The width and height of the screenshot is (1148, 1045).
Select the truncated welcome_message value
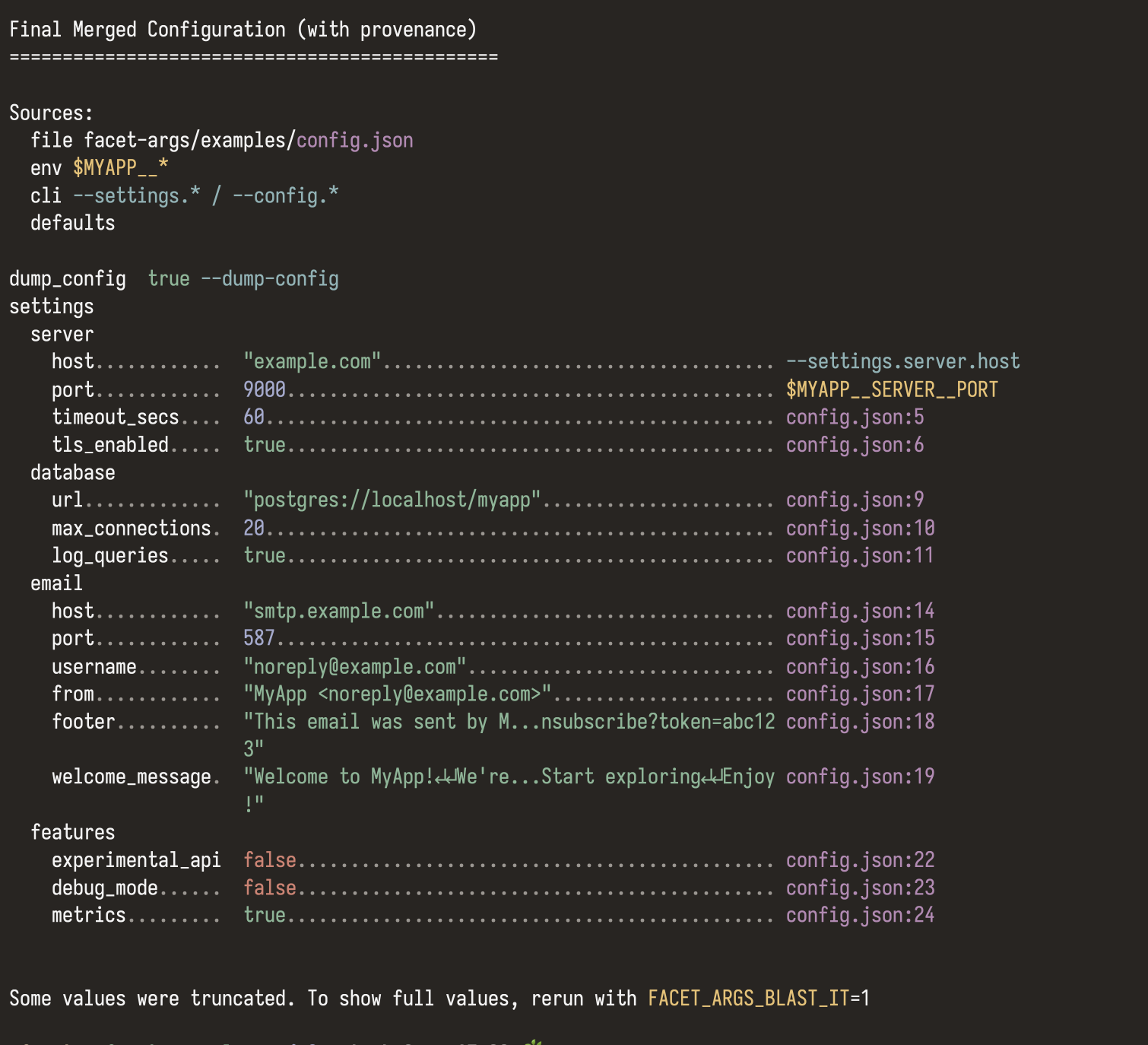(509, 777)
